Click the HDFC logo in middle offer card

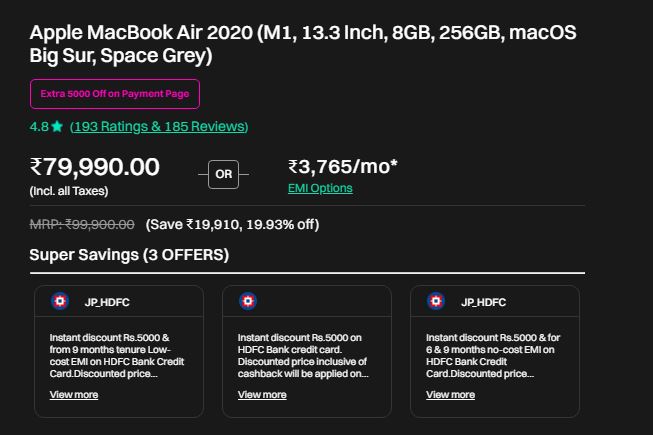point(248,301)
